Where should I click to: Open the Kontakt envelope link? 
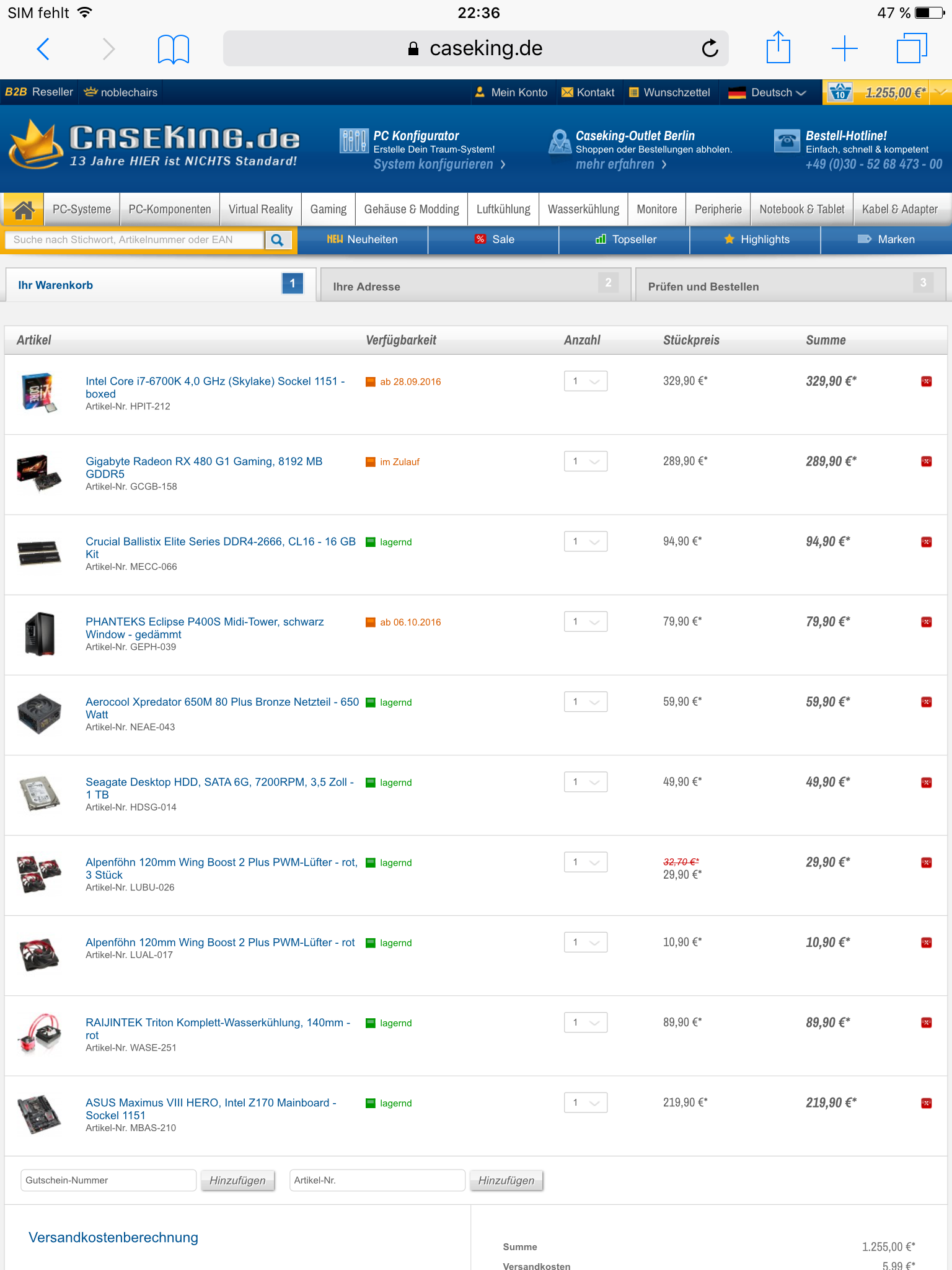tap(588, 92)
